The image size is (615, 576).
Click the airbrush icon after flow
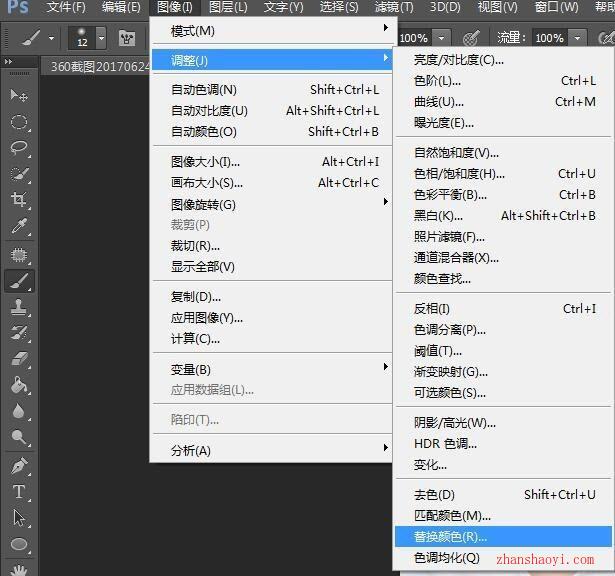(606, 38)
